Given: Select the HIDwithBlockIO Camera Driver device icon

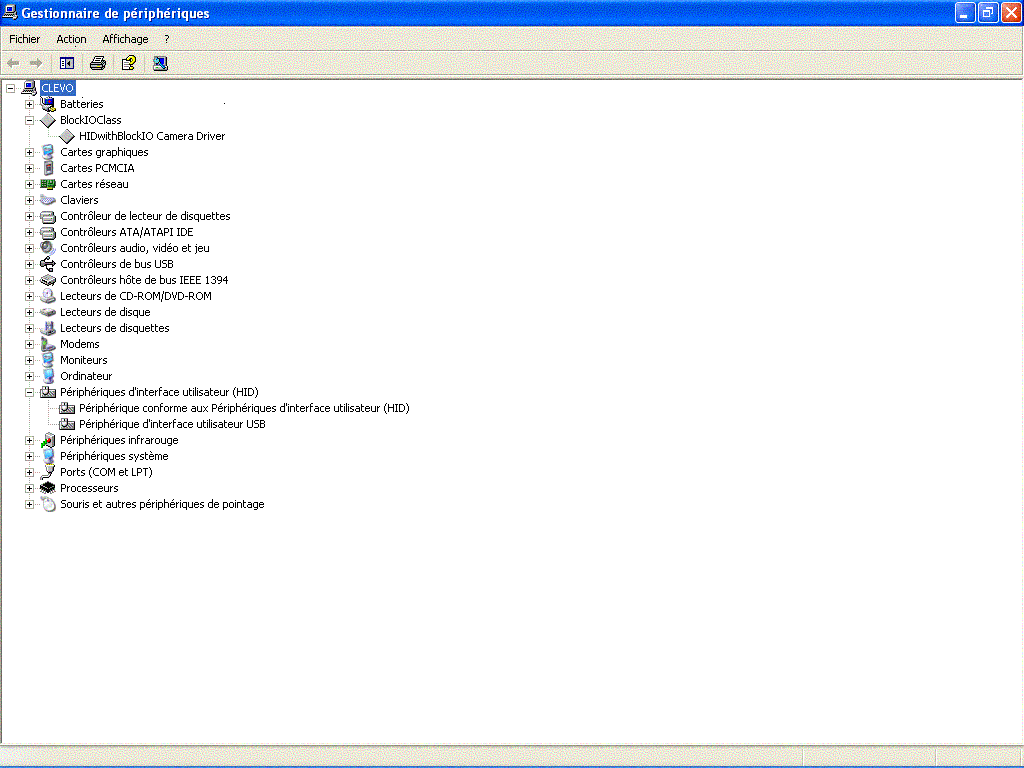Looking at the screenshot, I should (67, 136).
